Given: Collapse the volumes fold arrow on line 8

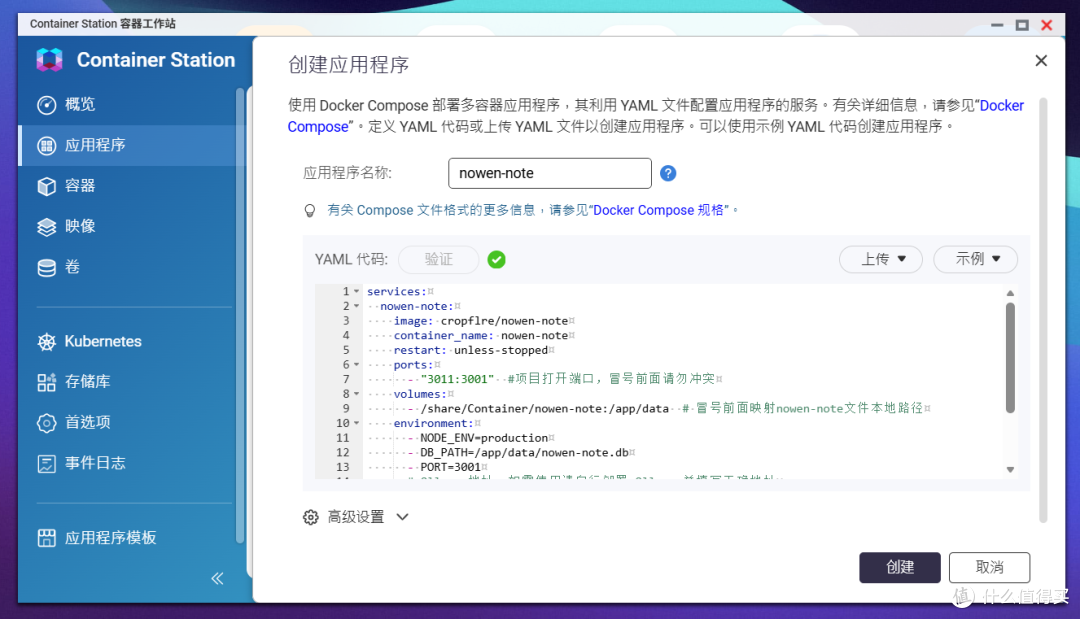Looking at the screenshot, I should tap(356, 394).
